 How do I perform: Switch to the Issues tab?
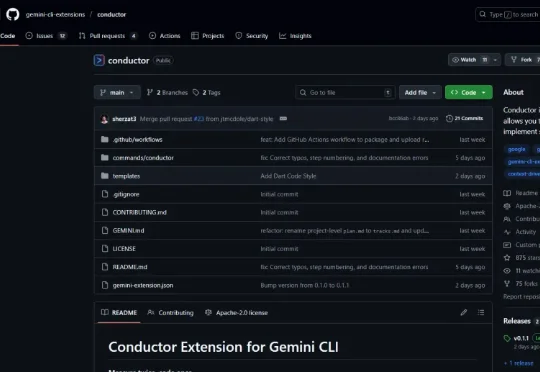pyautogui.click(x=46, y=36)
